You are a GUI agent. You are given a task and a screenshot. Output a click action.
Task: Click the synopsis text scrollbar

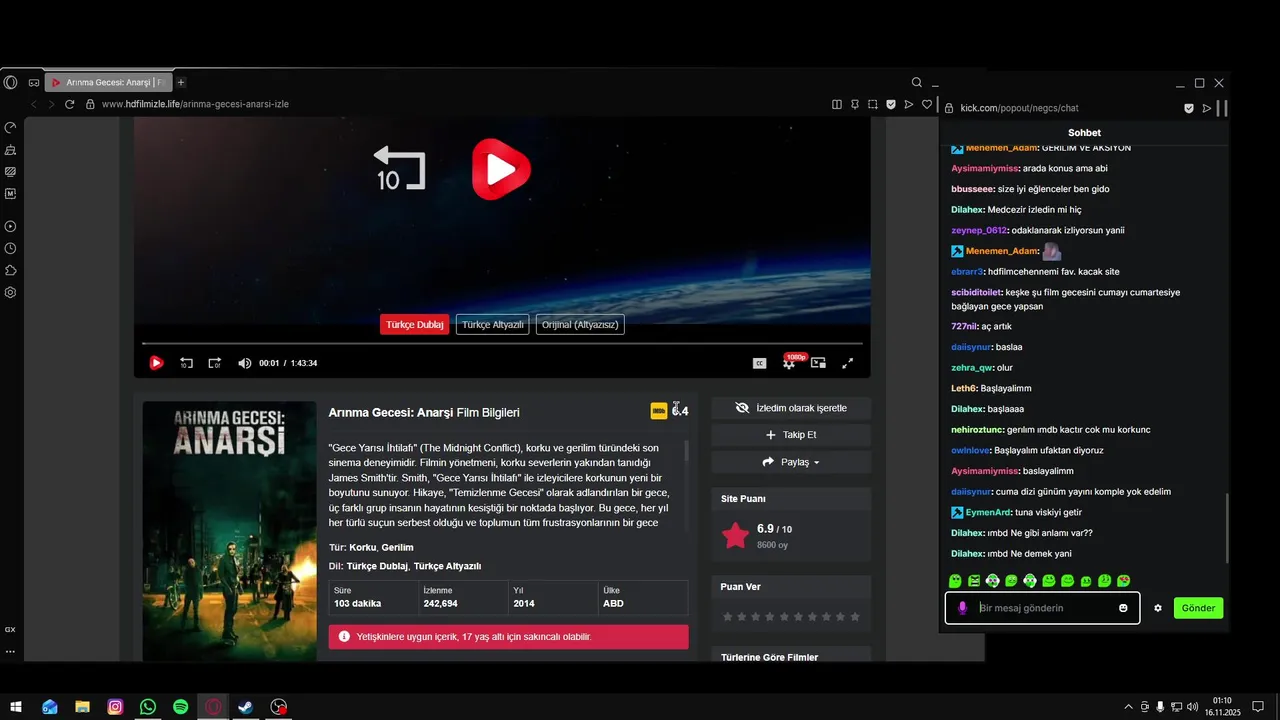tap(686, 451)
